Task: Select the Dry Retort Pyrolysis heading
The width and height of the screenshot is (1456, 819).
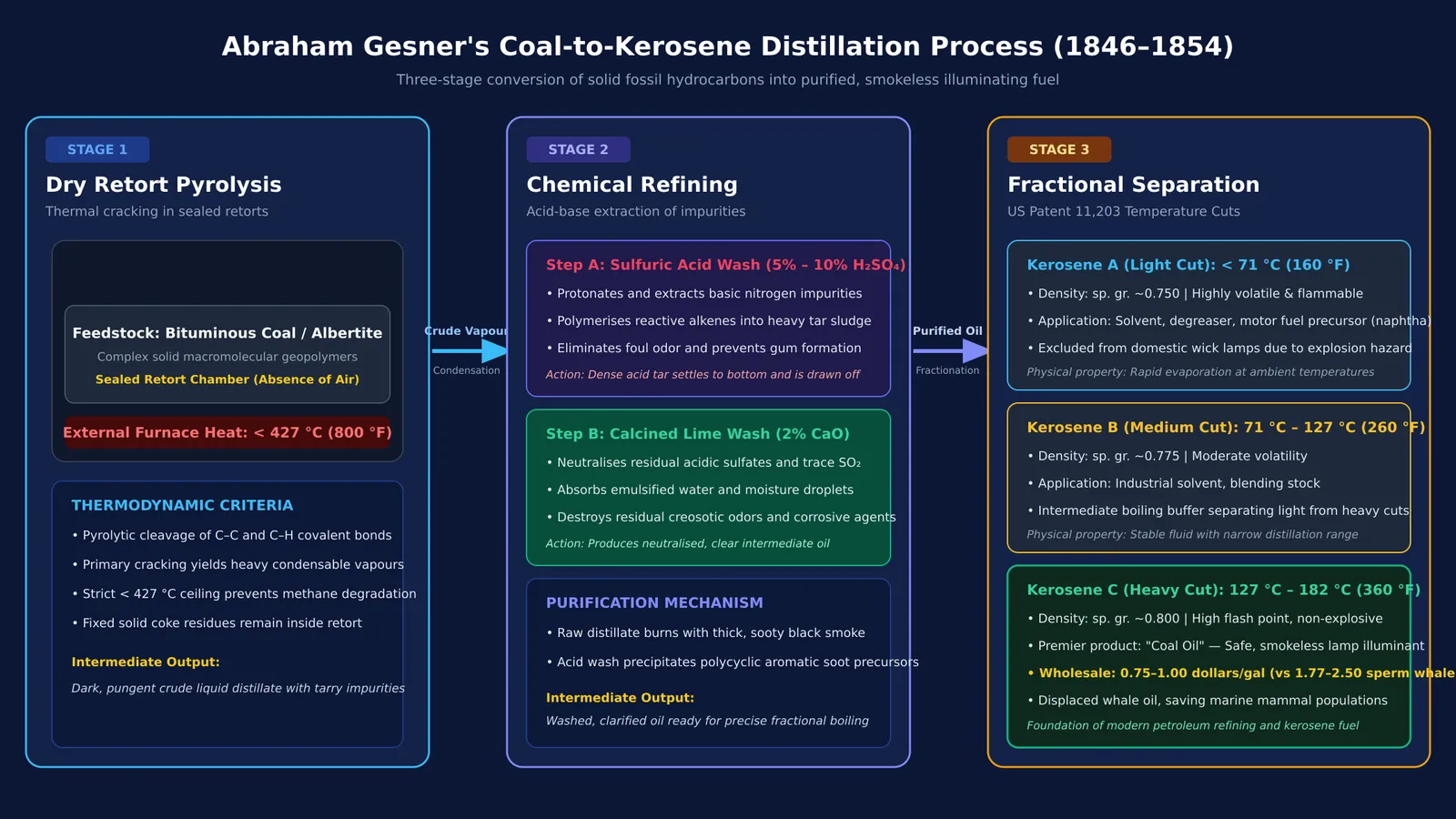Action: pyautogui.click(x=164, y=185)
